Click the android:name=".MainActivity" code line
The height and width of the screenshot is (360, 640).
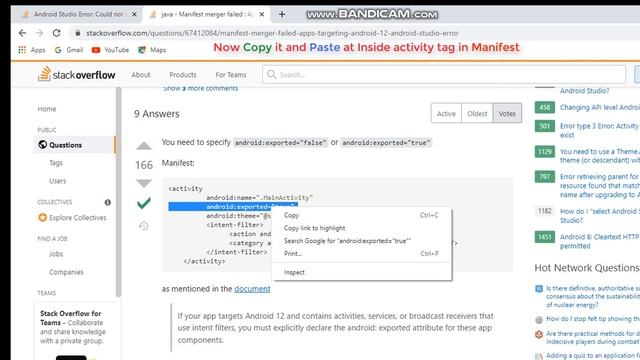(260, 198)
